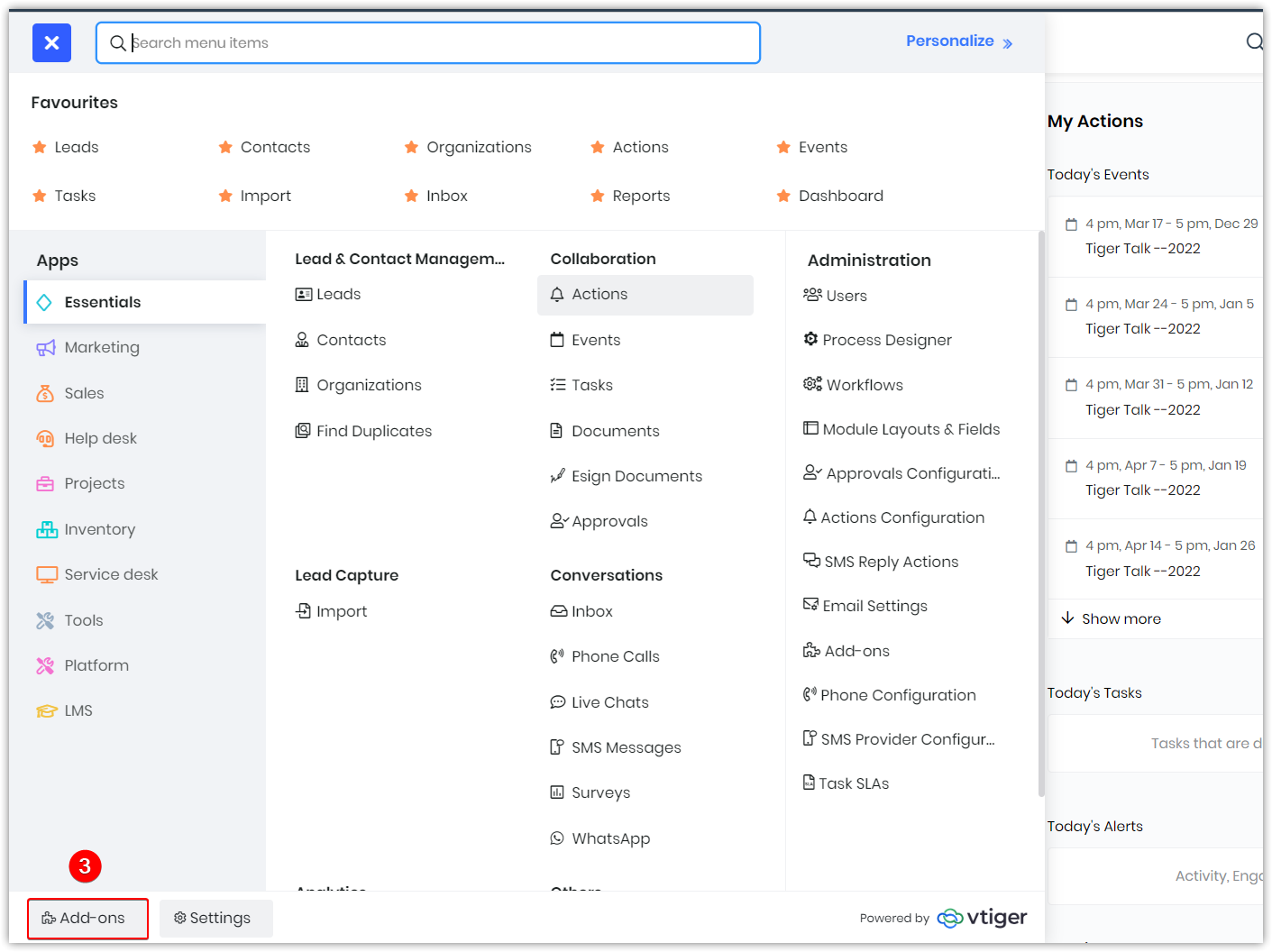Click the vtiger logo in footer

pos(983,918)
